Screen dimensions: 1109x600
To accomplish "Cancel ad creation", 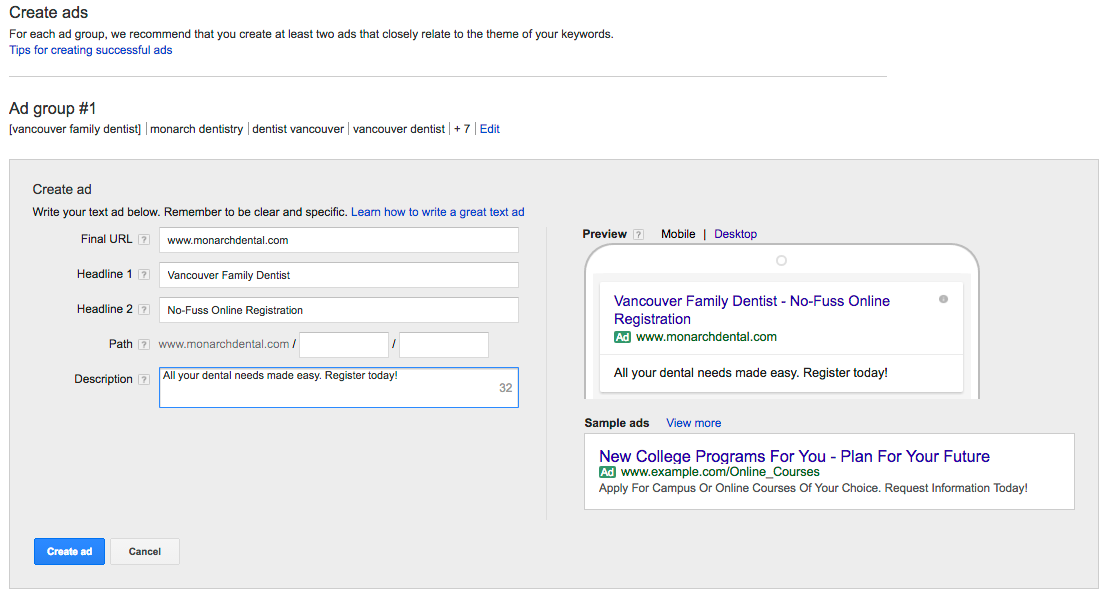I will coord(145,551).
